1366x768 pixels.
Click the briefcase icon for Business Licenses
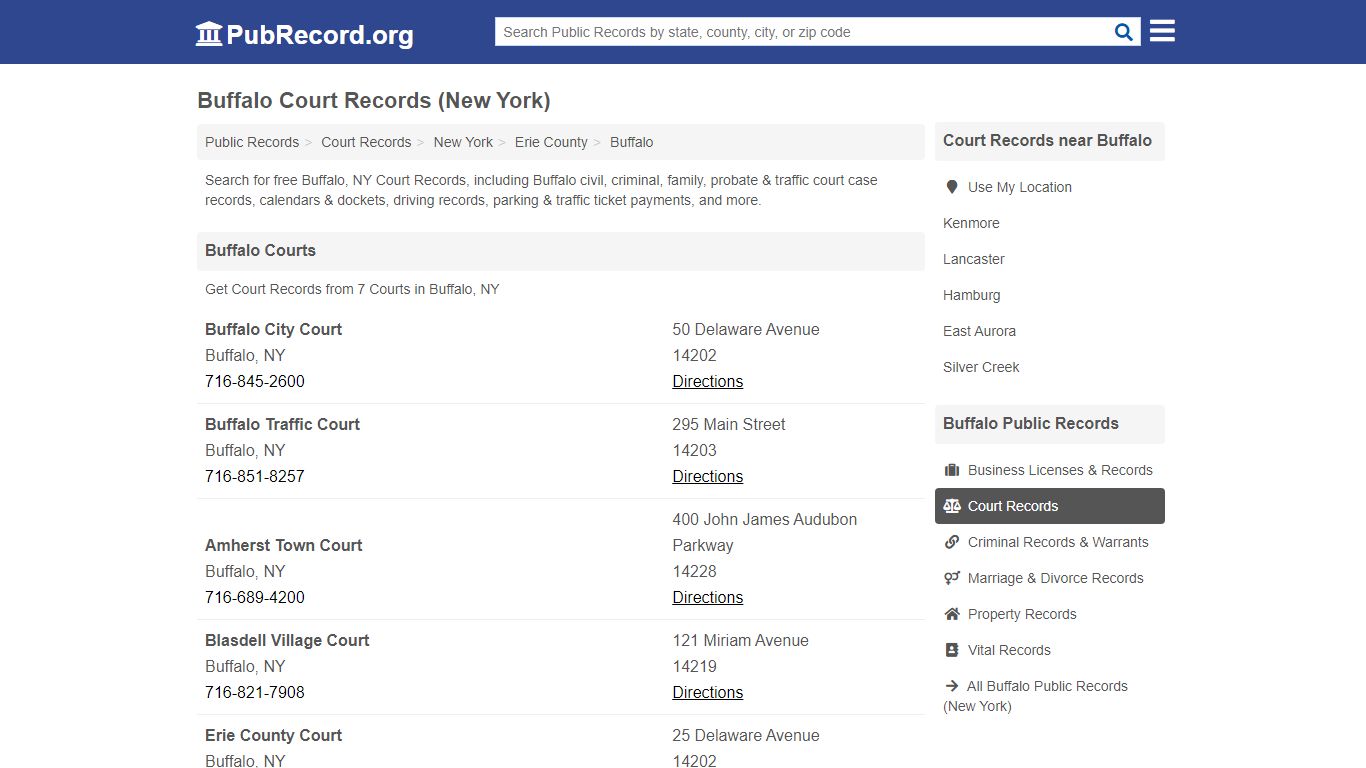[x=952, y=470]
